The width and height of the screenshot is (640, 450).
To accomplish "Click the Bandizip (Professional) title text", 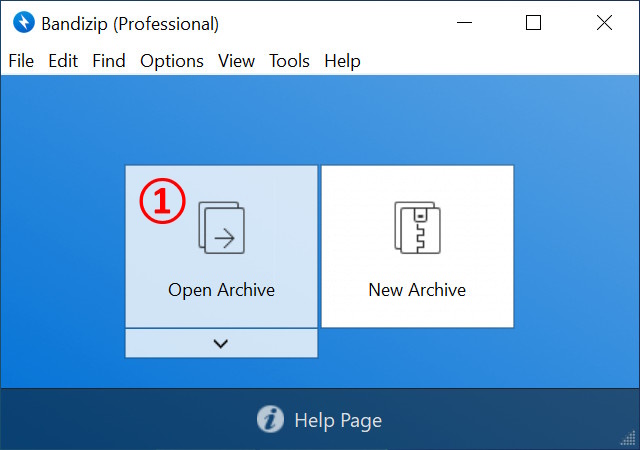I will pos(130,23).
